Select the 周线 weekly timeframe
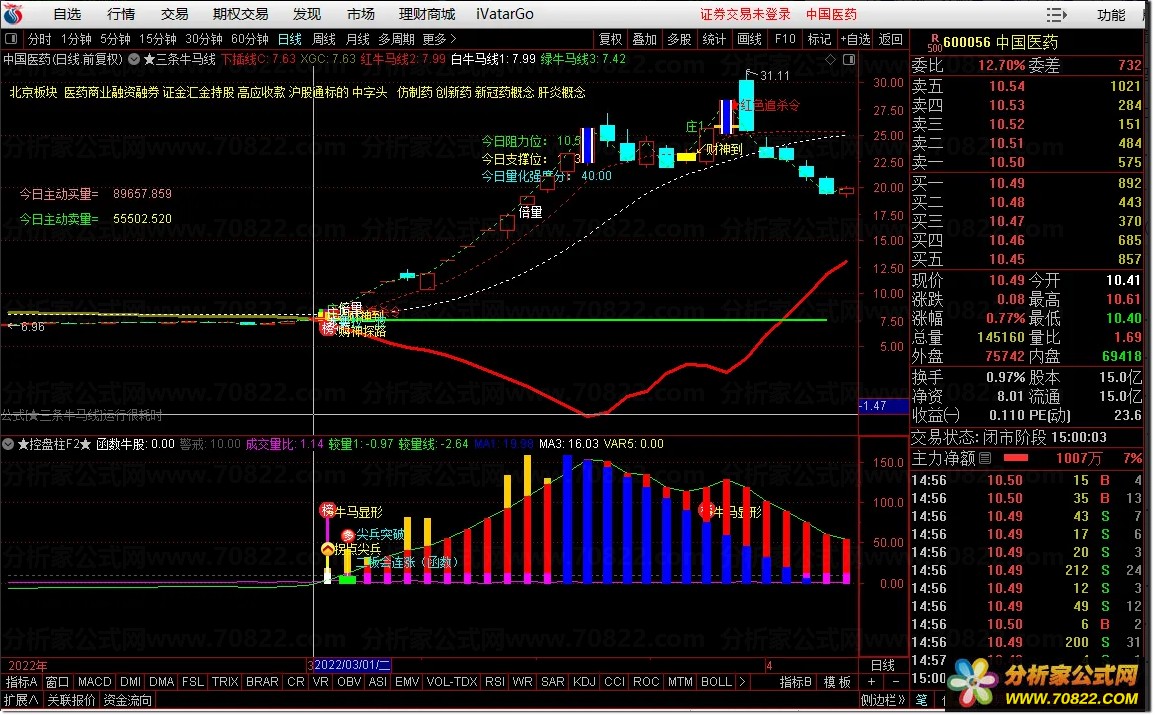The width and height of the screenshot is (1155, 715). pyautogui.click(x=324, y=39)
